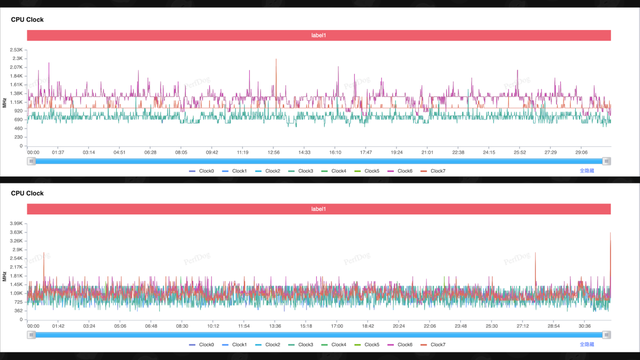This screenshot has height=360, width=640.
Task: Toggle Clock3 series in top chart legend
Action: (x=301, y=171)
